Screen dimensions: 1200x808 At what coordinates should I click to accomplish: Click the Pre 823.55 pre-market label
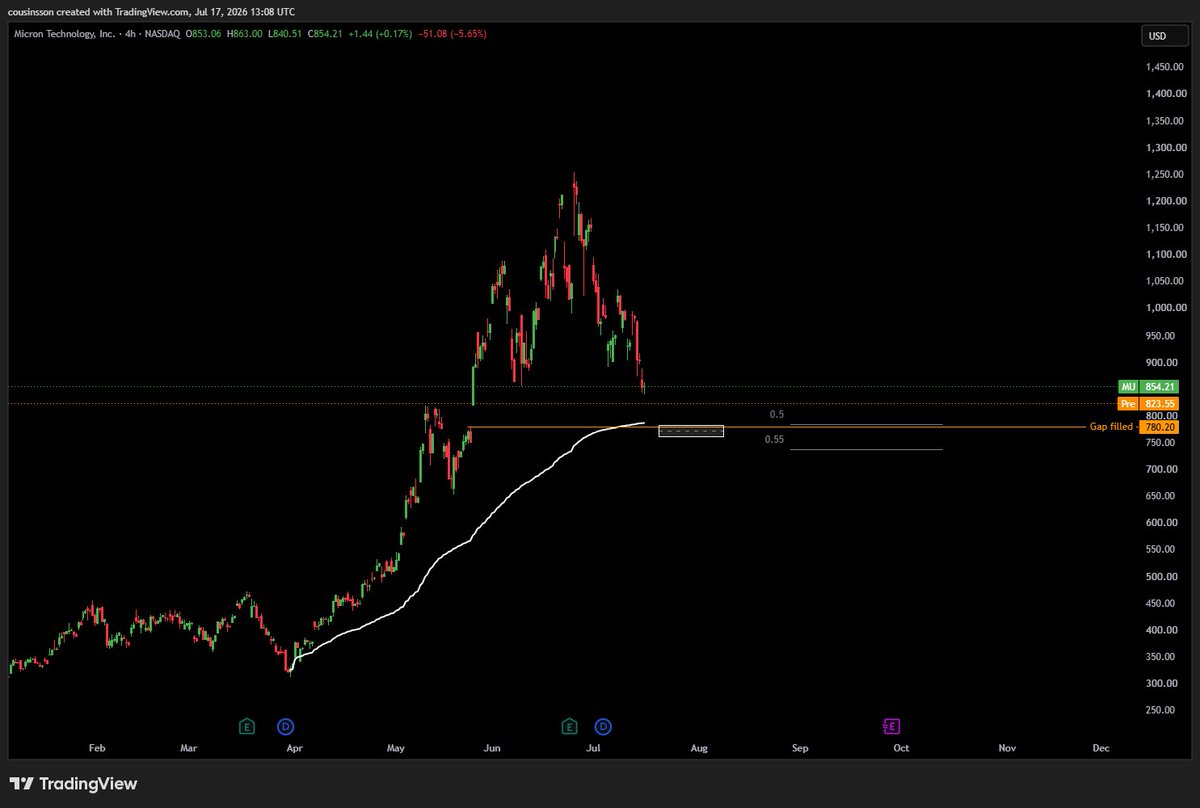pos(1148,404)
